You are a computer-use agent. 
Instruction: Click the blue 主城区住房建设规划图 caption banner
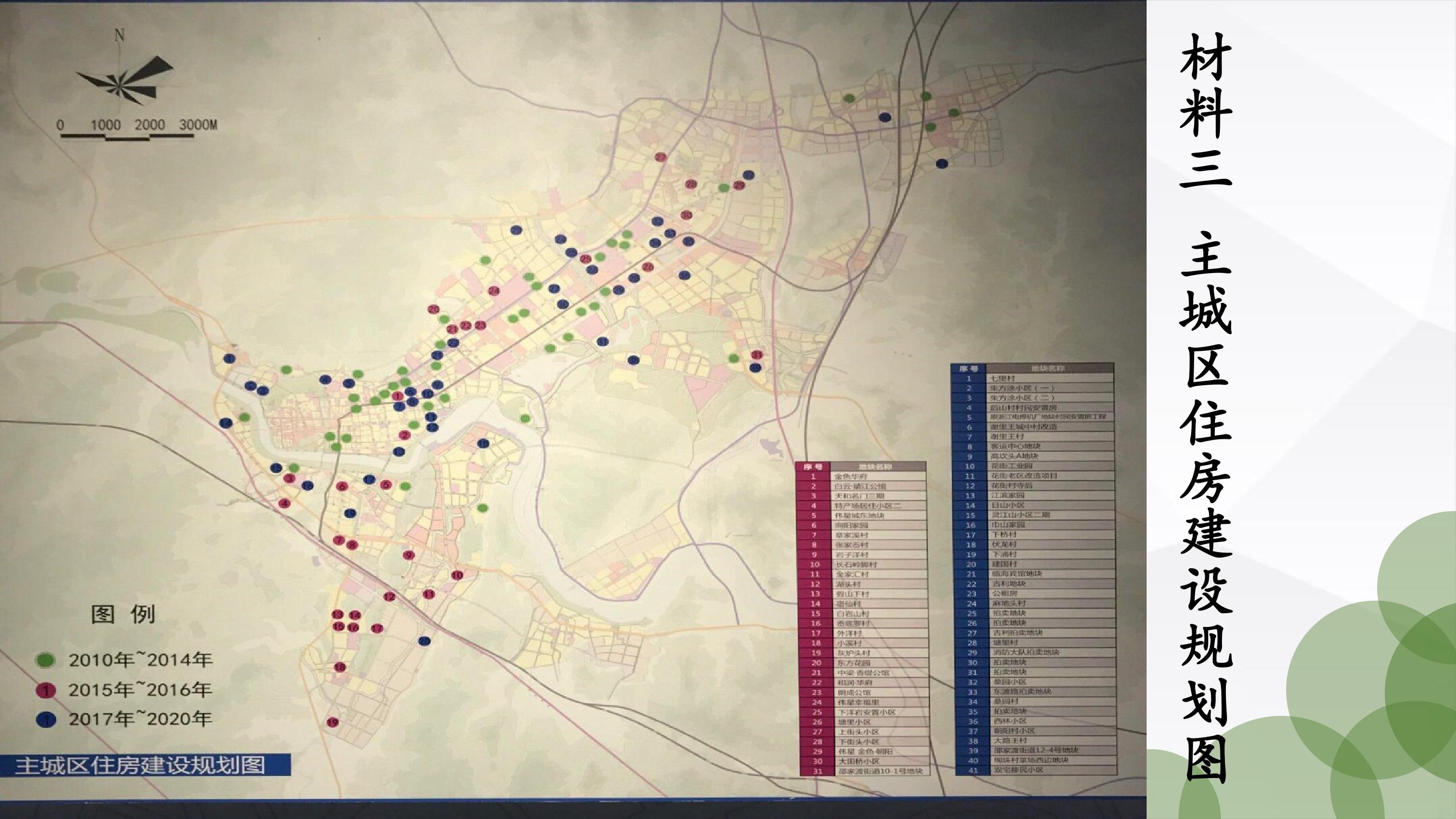click(145, 765)
